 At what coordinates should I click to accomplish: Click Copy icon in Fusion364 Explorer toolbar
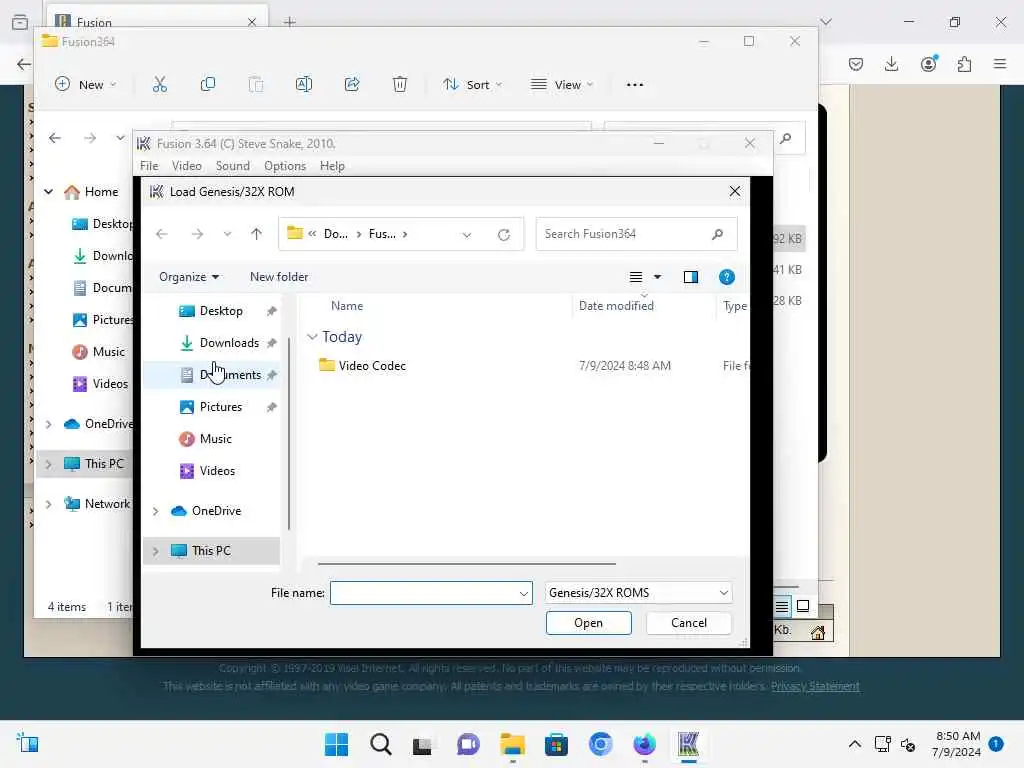click(208, 84)
